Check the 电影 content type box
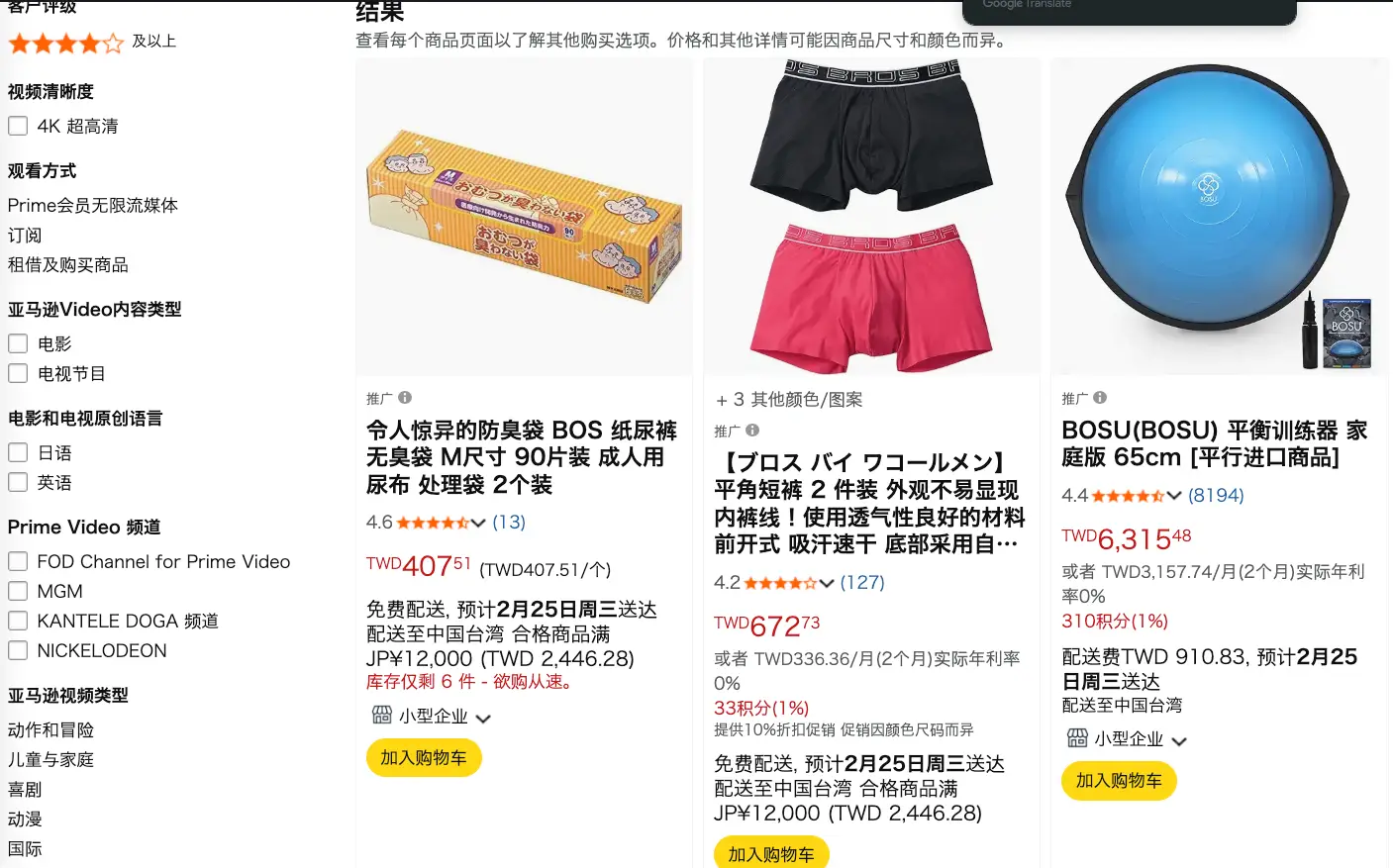 pyautogui.click(x=18, y=343)
